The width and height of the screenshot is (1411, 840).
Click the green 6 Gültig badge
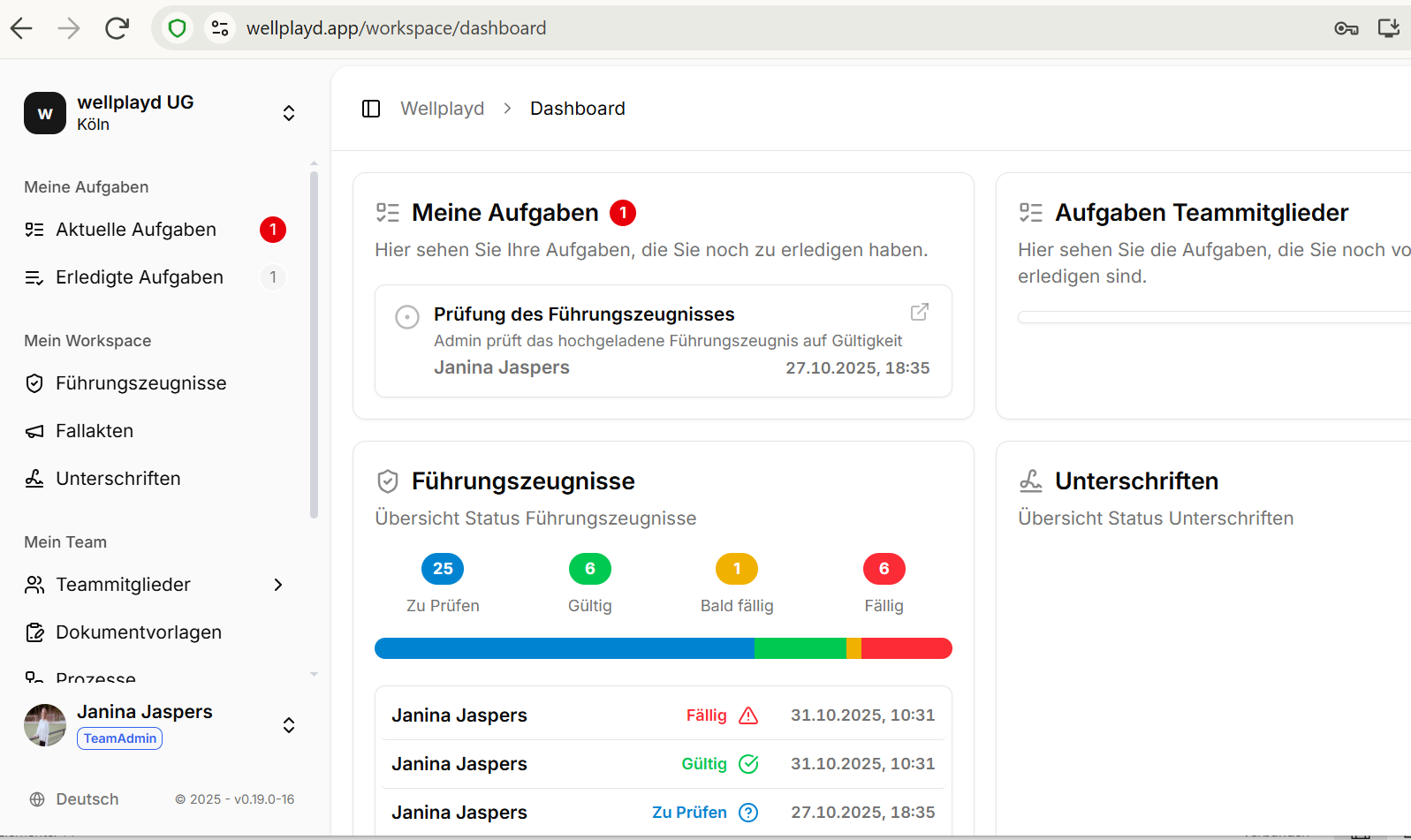tap(590, 569)
